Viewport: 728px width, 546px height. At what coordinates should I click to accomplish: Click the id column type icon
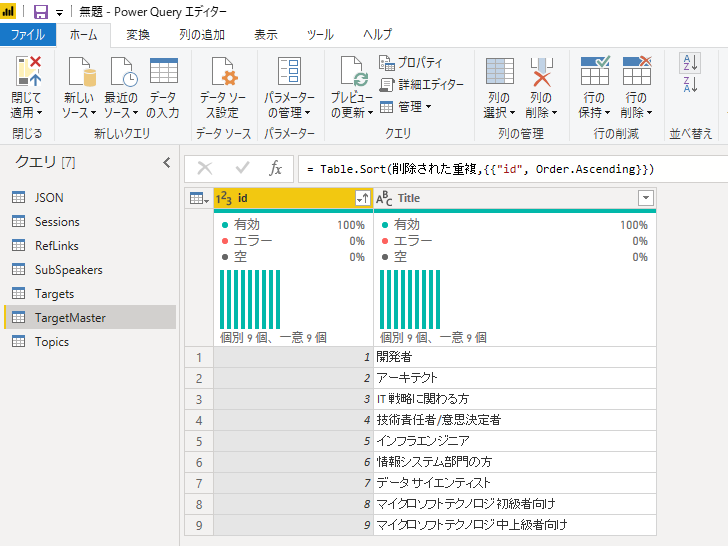(x=224, y=198)
